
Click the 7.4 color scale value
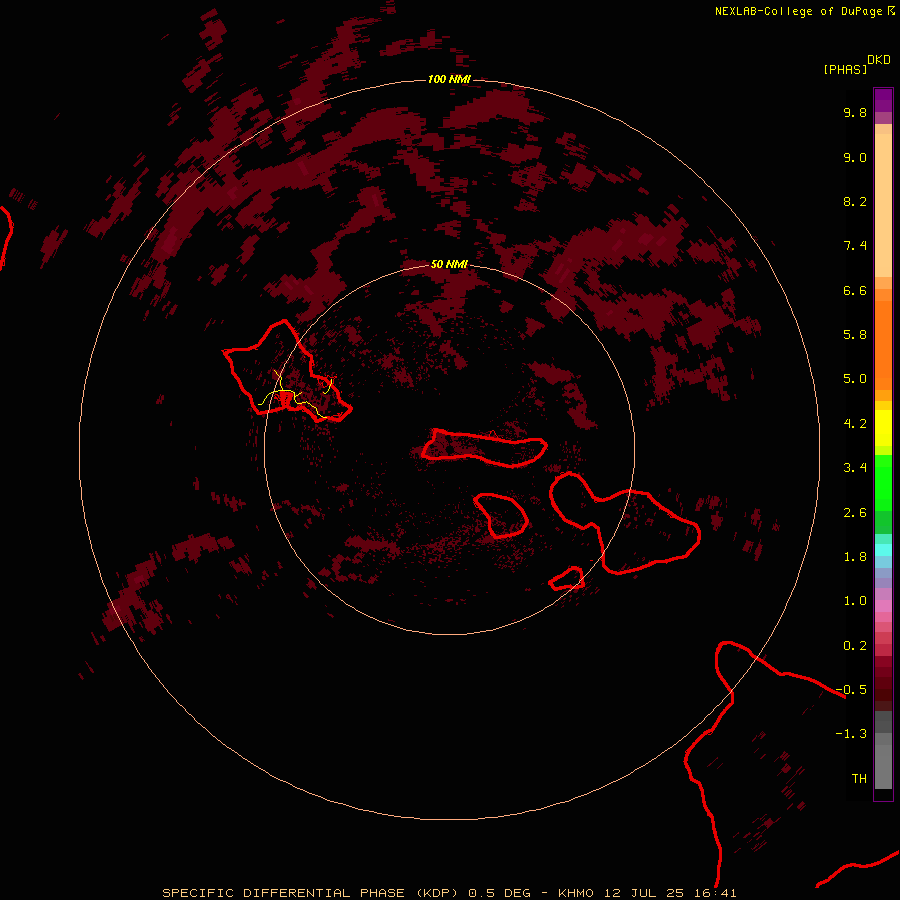click(x=855, y=246)
